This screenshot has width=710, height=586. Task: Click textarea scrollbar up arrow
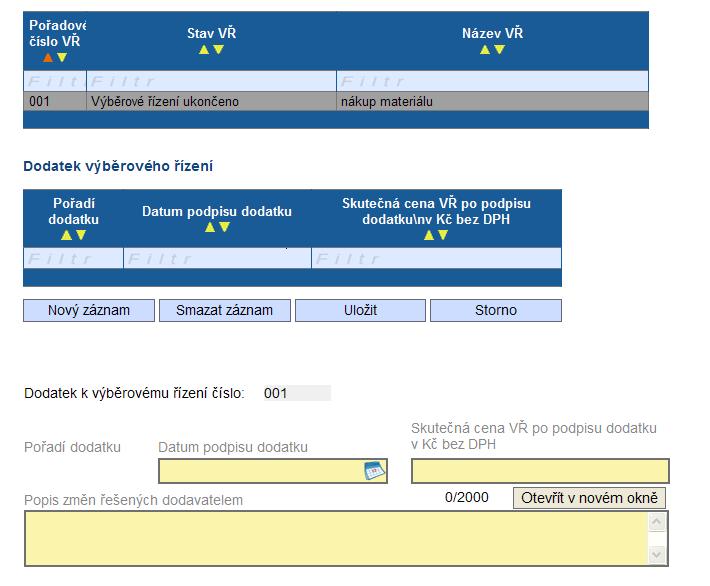(x=657, y=522)
